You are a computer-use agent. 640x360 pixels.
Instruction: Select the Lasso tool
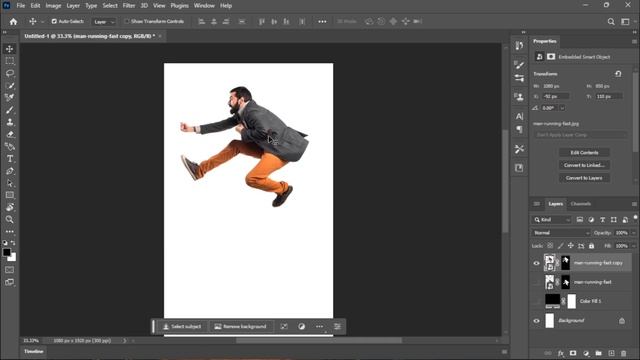(9, 73)
